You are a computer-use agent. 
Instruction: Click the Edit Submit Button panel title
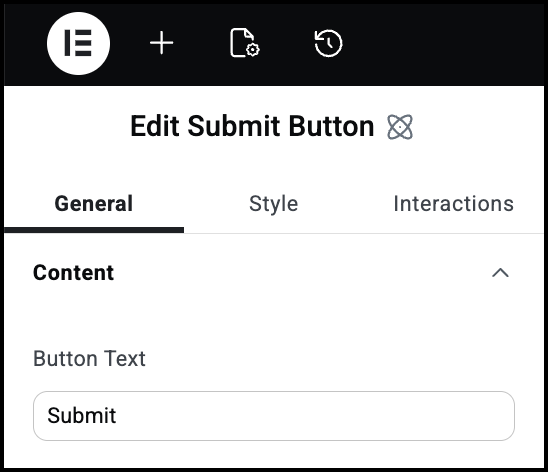point(252,126)
